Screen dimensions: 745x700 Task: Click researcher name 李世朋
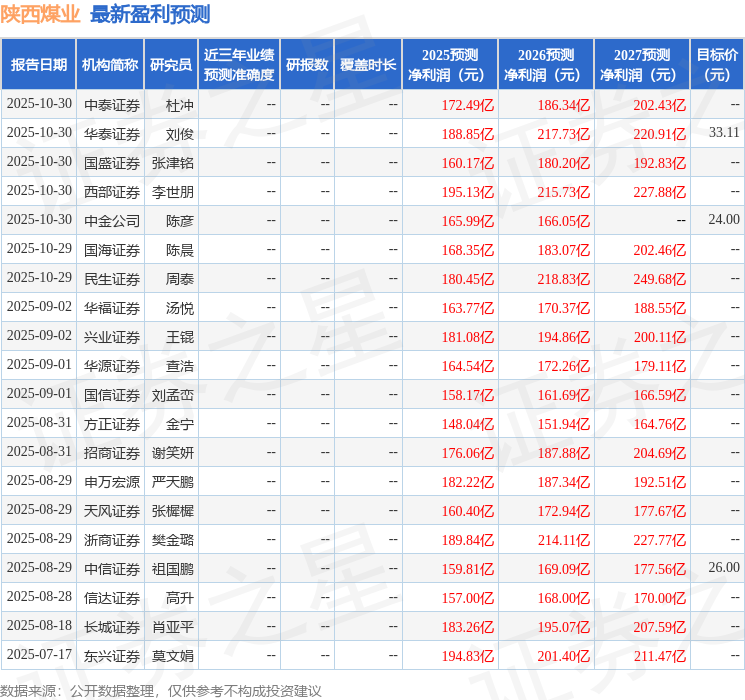click(x=172, y=192)
